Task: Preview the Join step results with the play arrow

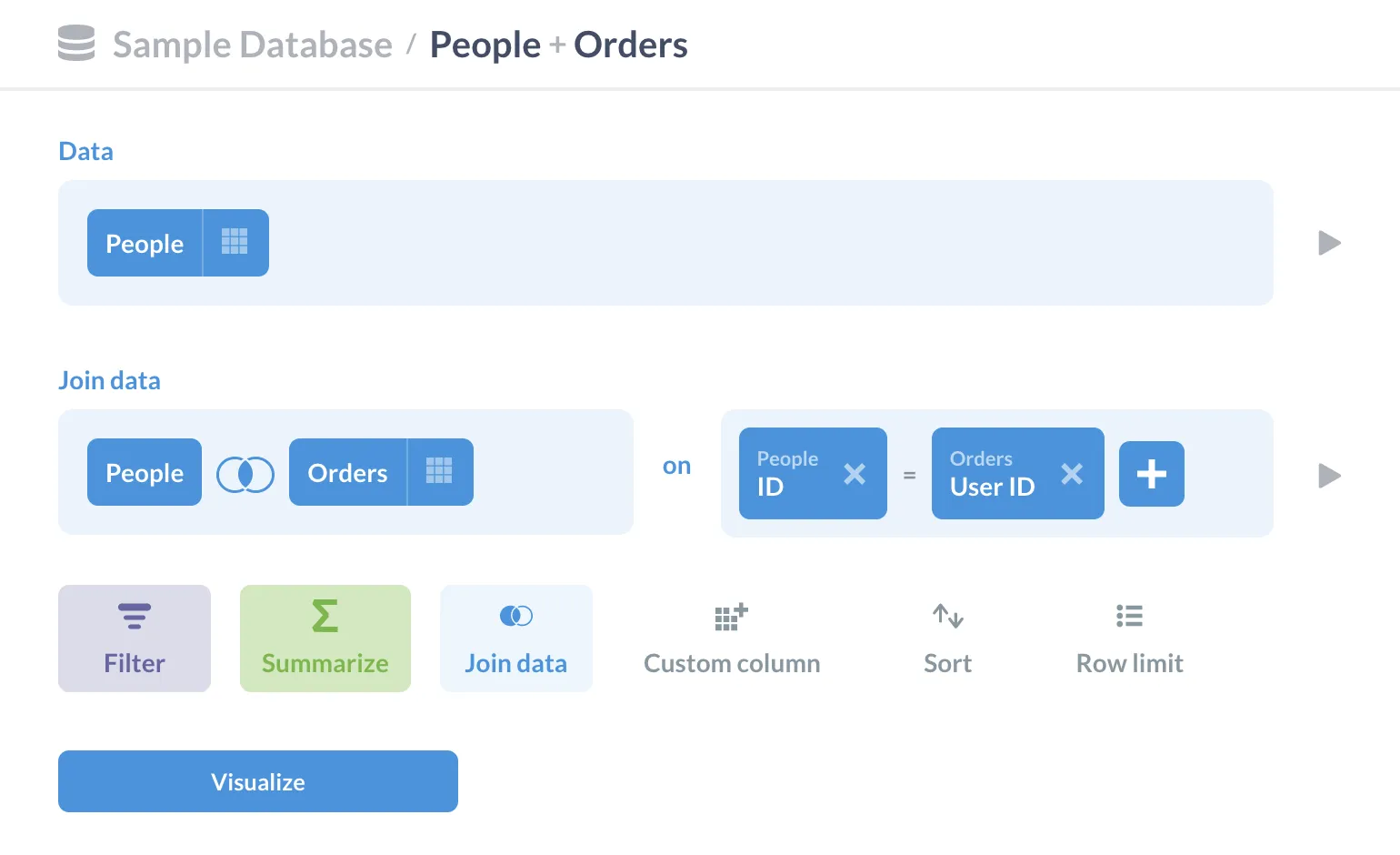Action: 1329,474
